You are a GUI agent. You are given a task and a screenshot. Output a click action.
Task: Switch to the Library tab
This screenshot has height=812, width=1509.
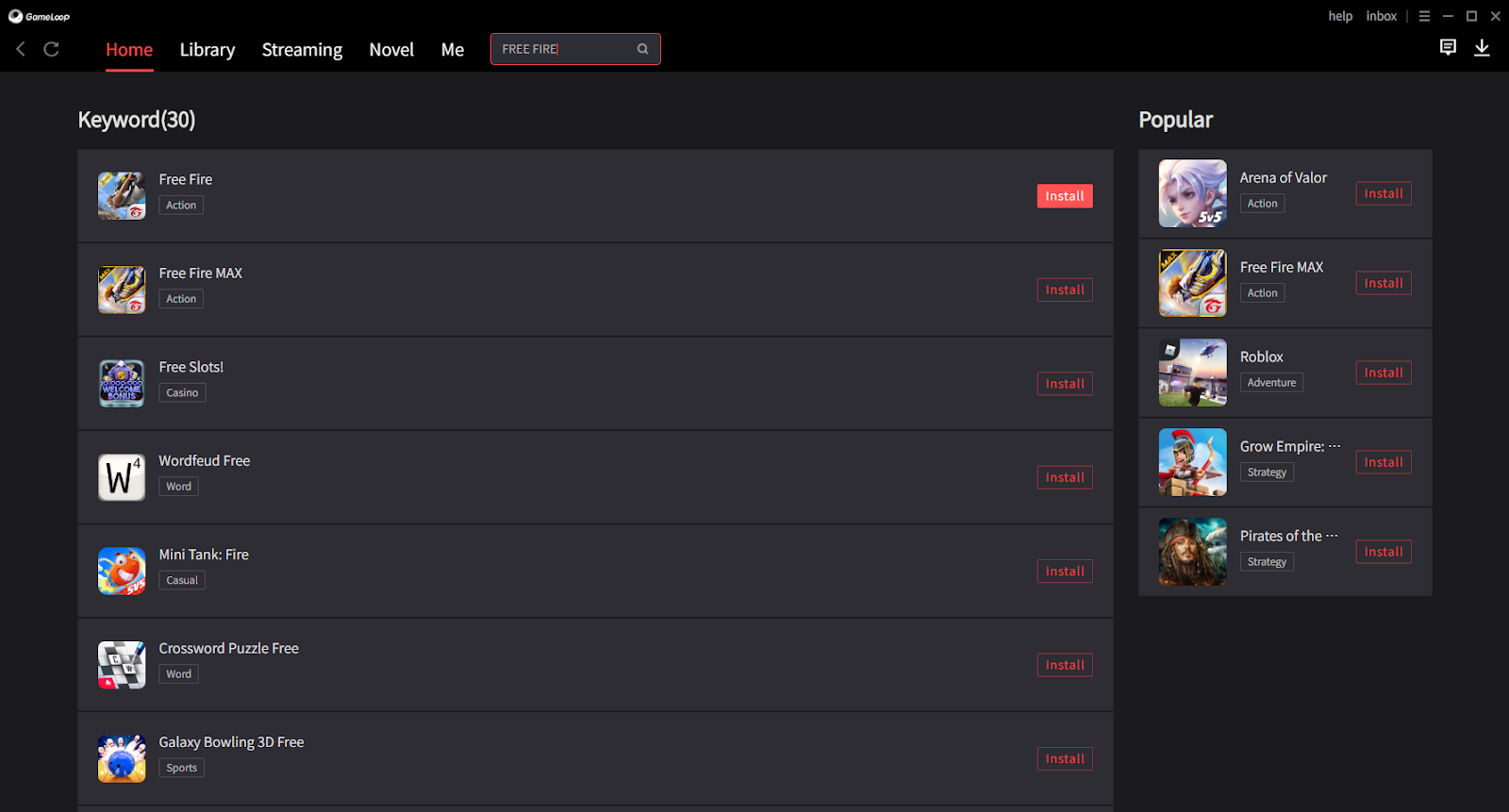[207, 50]
